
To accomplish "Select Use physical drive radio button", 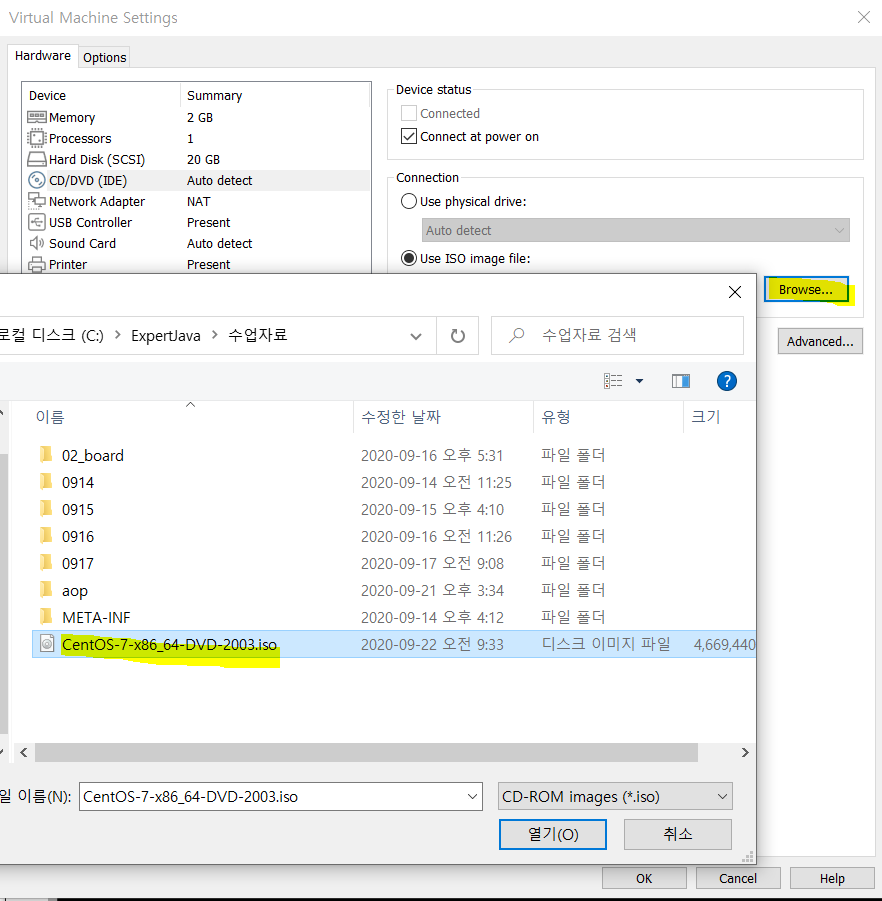I will [x=409, y=201].
